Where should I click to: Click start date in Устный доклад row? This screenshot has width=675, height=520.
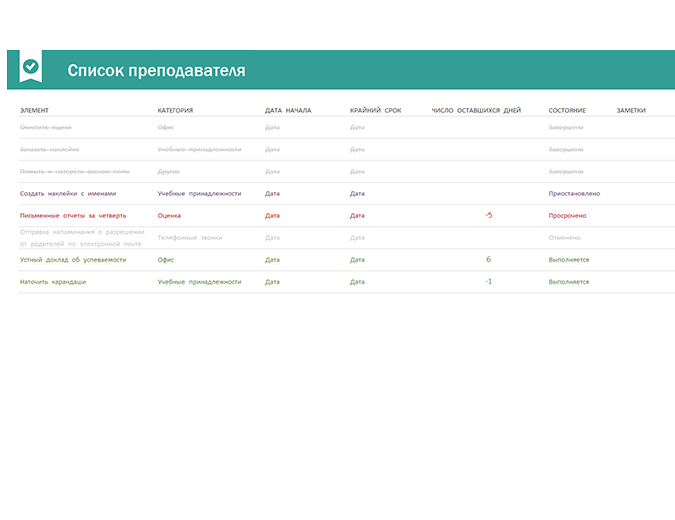click(x=272, y=260)
